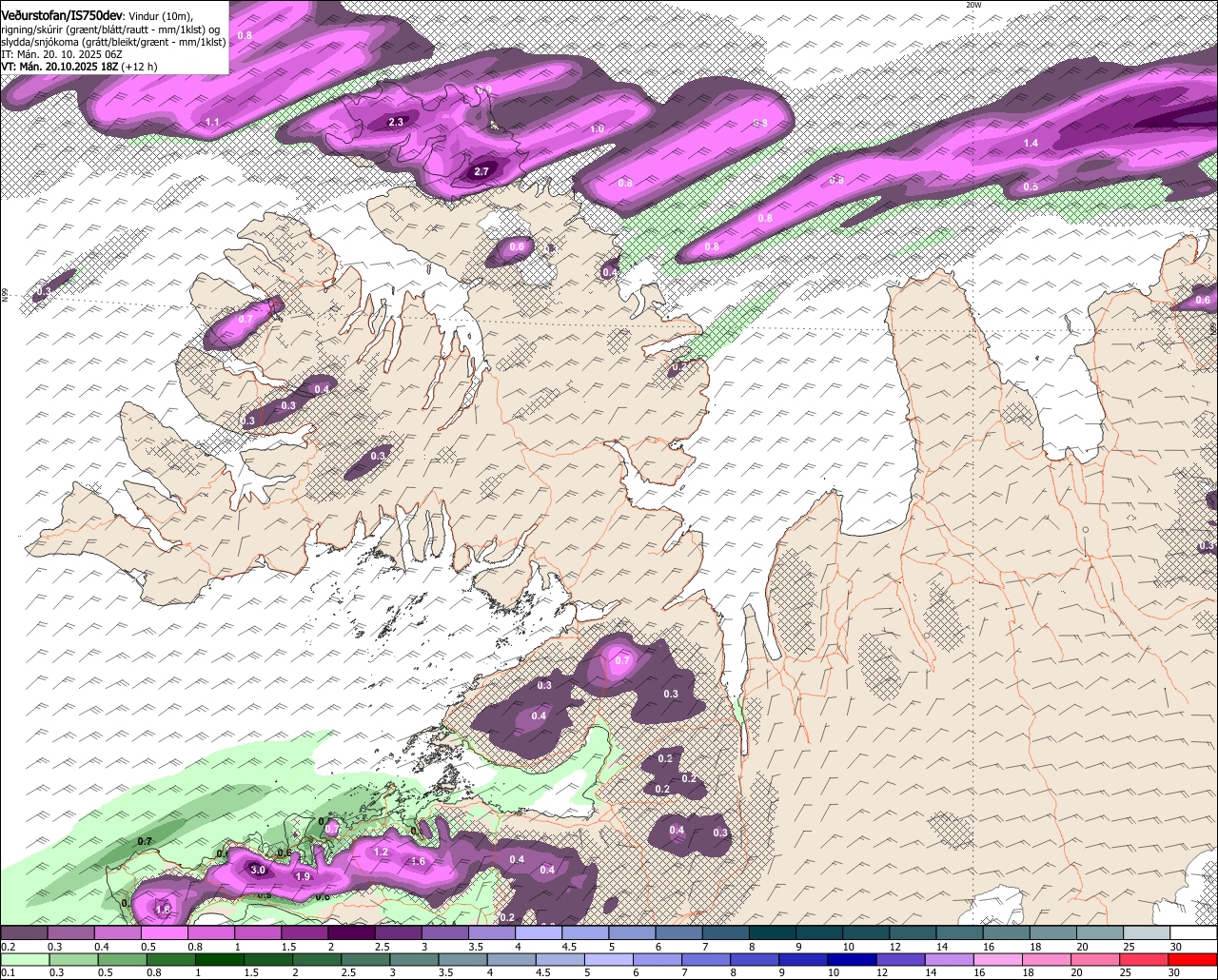Select the initial time line 'IT: Mán. 20. 10. 2025 06Z'
1218x980 pixels.
pos(62,54)
